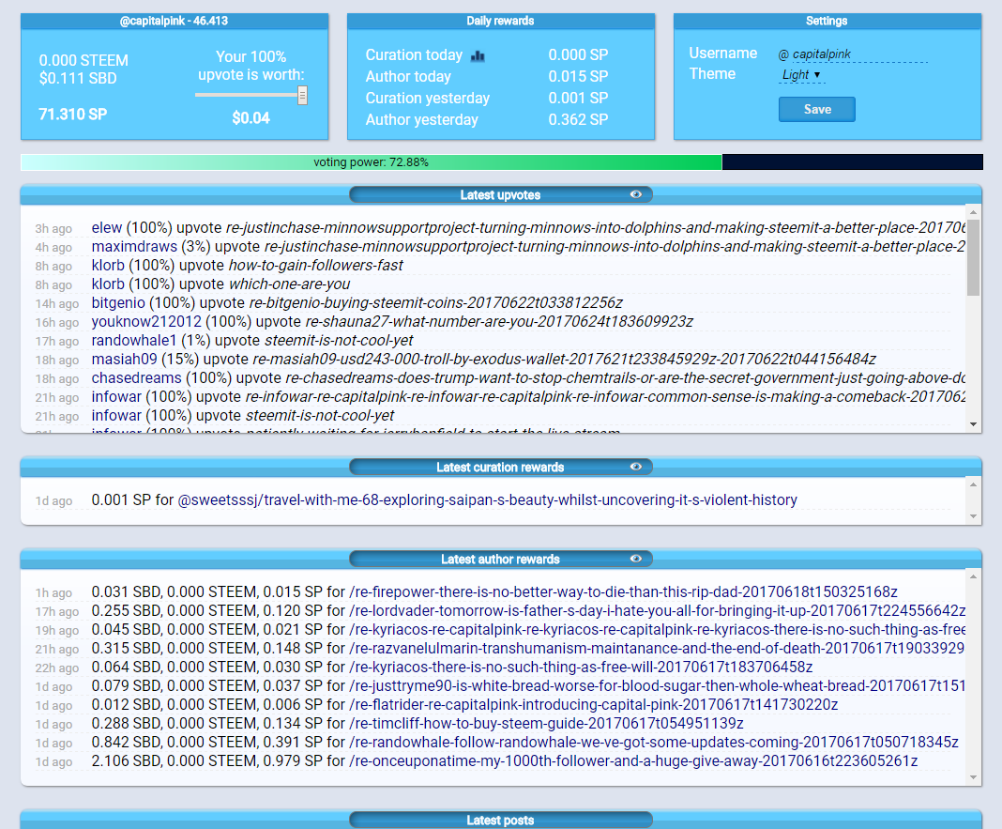Open the re-lordvader father's day reward link
This screenshot has height=829, width=1002.
click(x=657, y=611)
